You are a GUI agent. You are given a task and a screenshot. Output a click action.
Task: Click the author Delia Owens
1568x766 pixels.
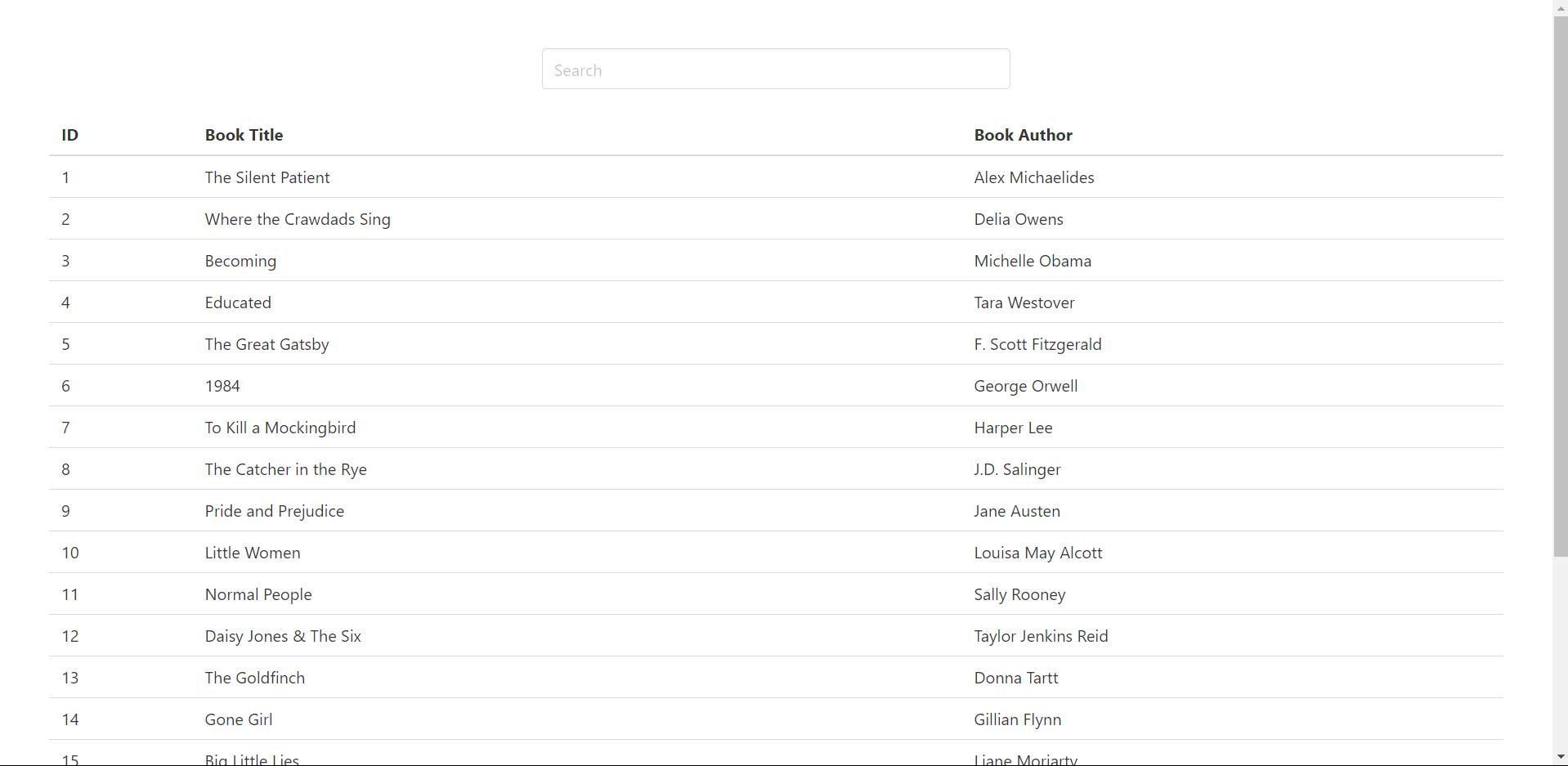[x=1019, y=219]
